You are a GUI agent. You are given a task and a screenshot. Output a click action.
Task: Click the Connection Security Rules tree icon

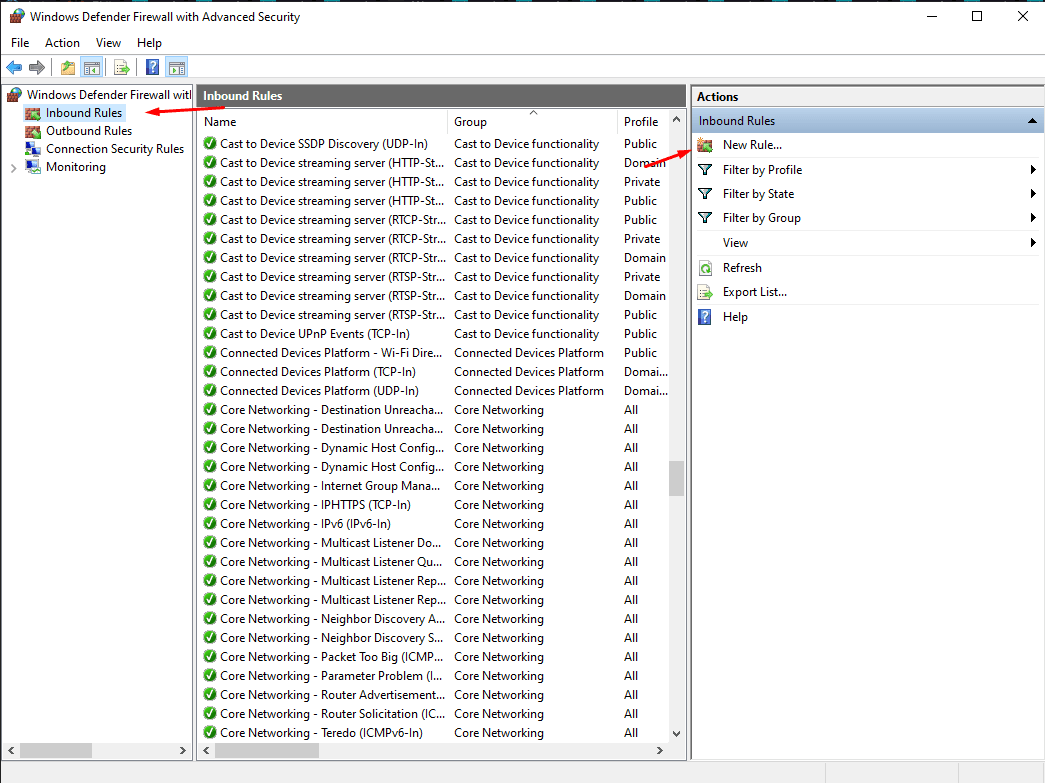tap(33, 149)
